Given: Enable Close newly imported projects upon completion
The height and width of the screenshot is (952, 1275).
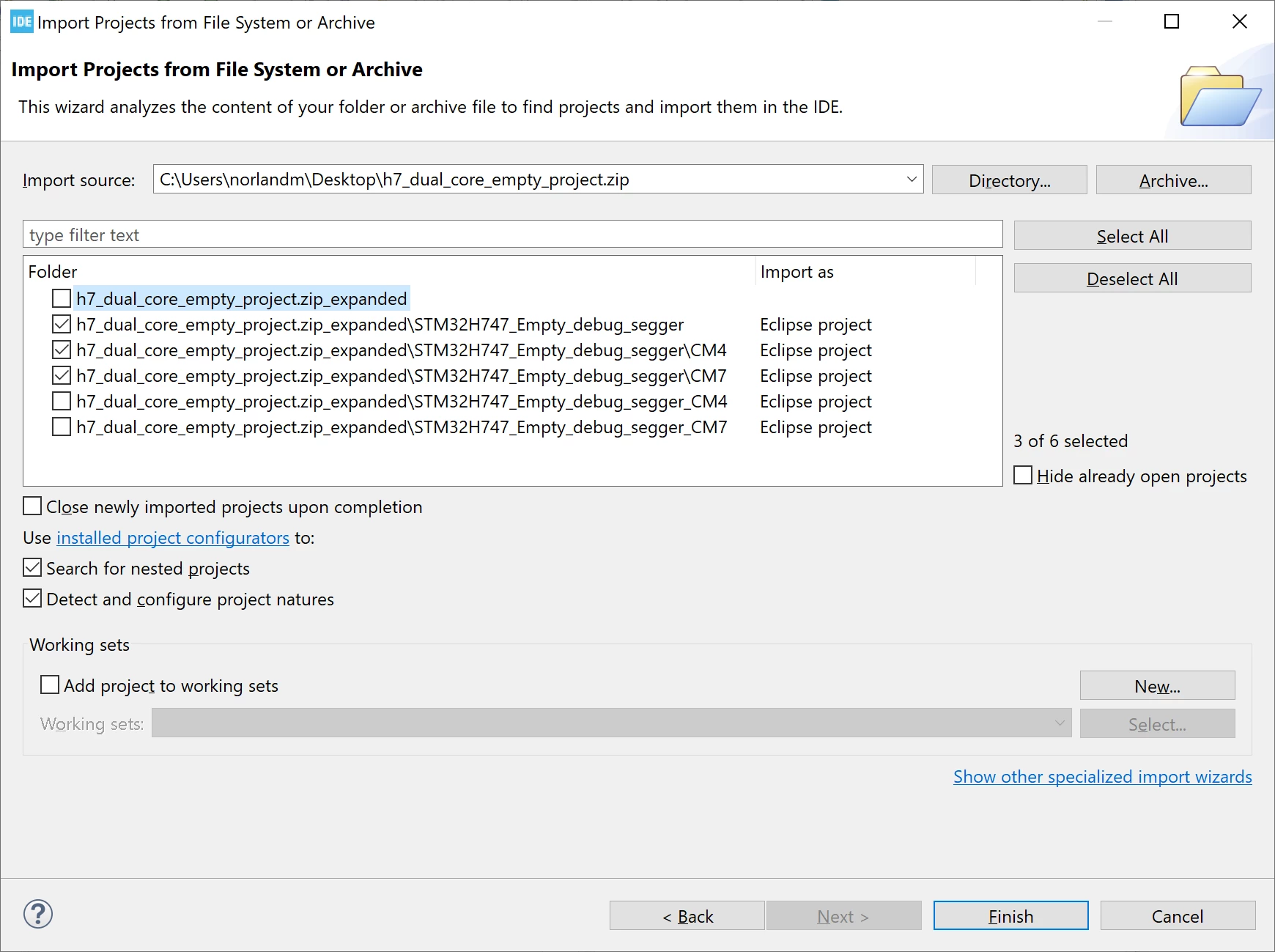Looking at the screenshot, I should pos(32,506).
